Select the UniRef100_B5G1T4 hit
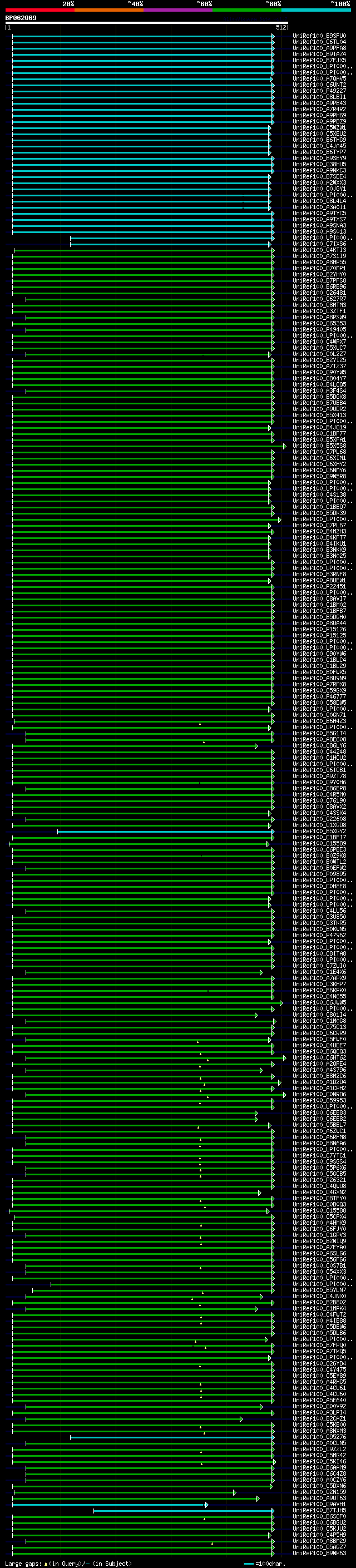This screenshot has height=1568, width=356. [x=319, y=734]
